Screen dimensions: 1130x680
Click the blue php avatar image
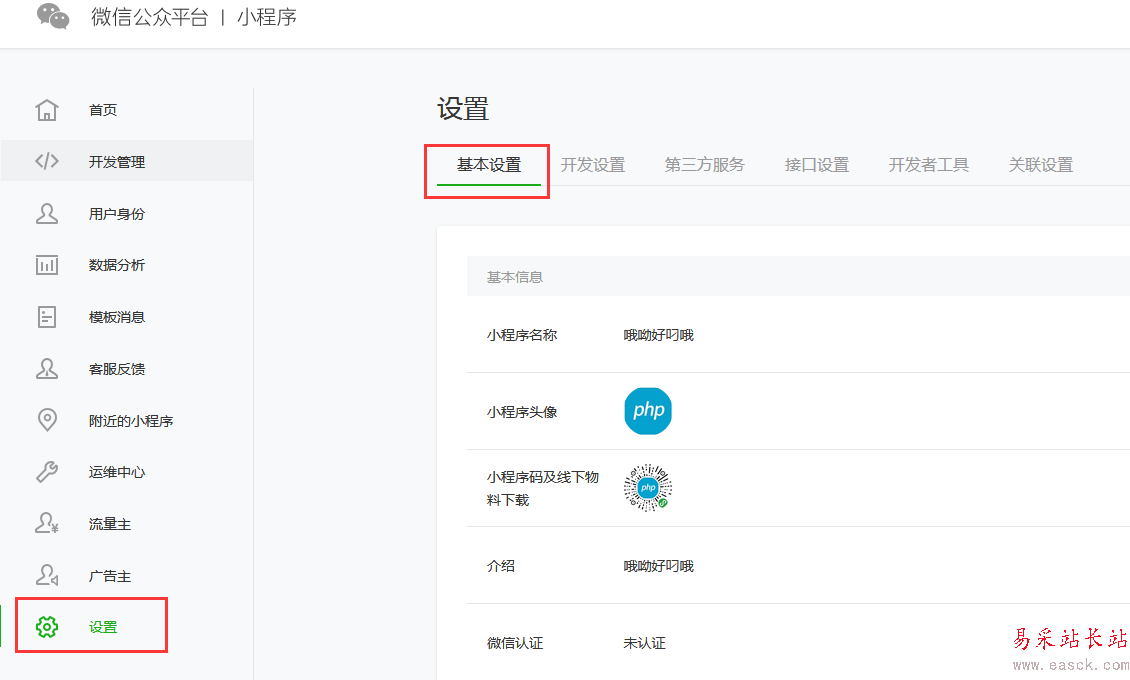click(648, 411)
